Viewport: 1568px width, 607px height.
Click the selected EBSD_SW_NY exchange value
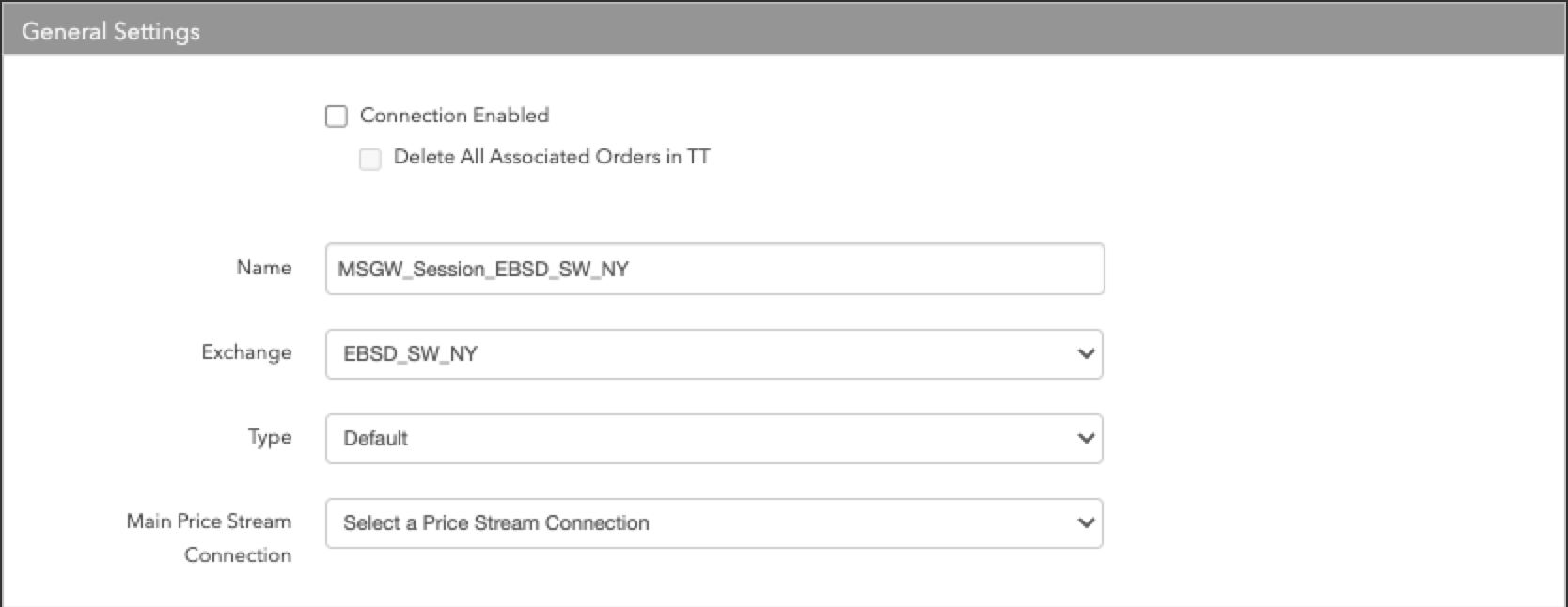point(411,354)
